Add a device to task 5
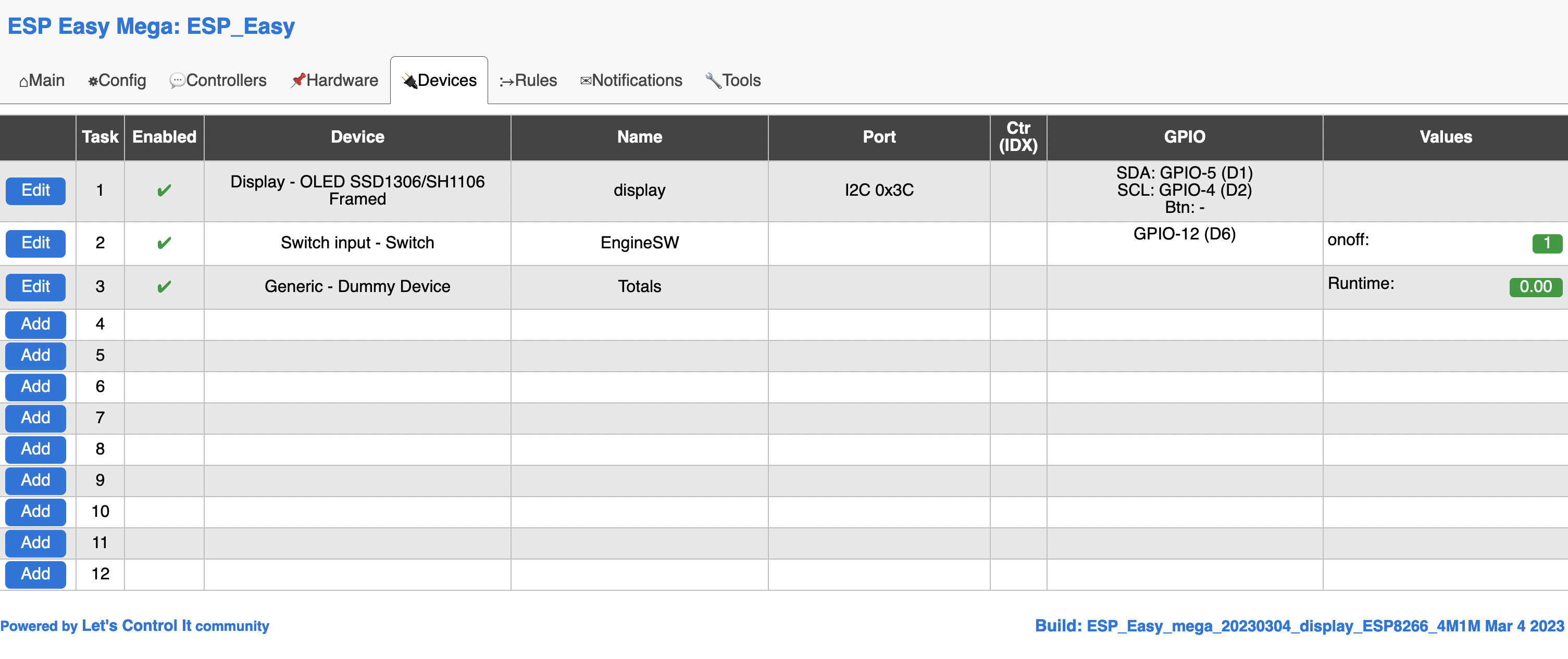This screenshot has width=1568, height=659. click(36, 356)
